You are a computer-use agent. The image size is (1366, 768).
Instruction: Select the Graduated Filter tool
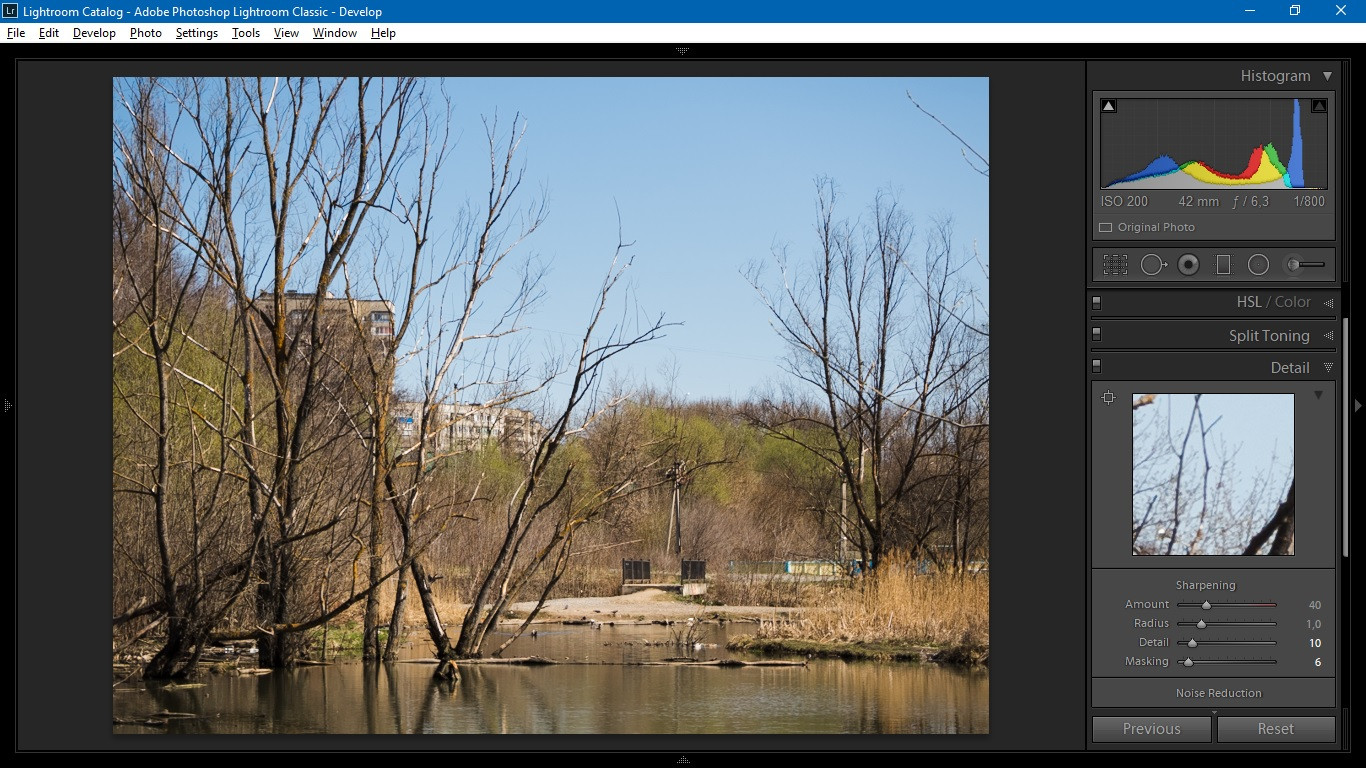[1224, 264]
